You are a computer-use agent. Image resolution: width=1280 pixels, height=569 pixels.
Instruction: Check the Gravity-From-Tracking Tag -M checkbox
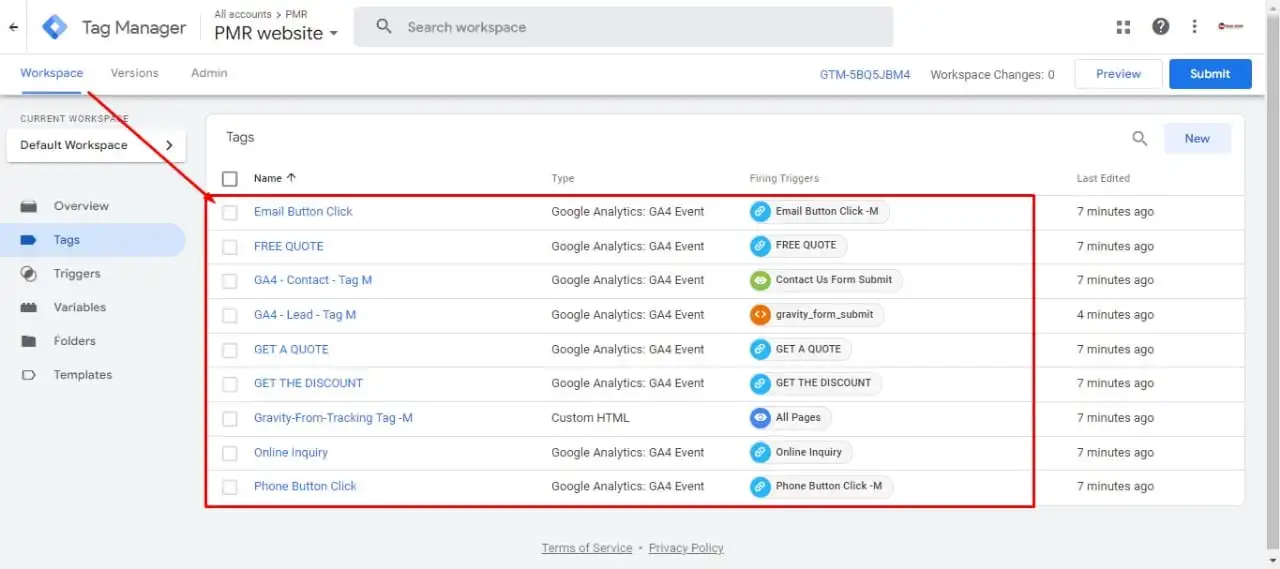click(x=230, y=419)
